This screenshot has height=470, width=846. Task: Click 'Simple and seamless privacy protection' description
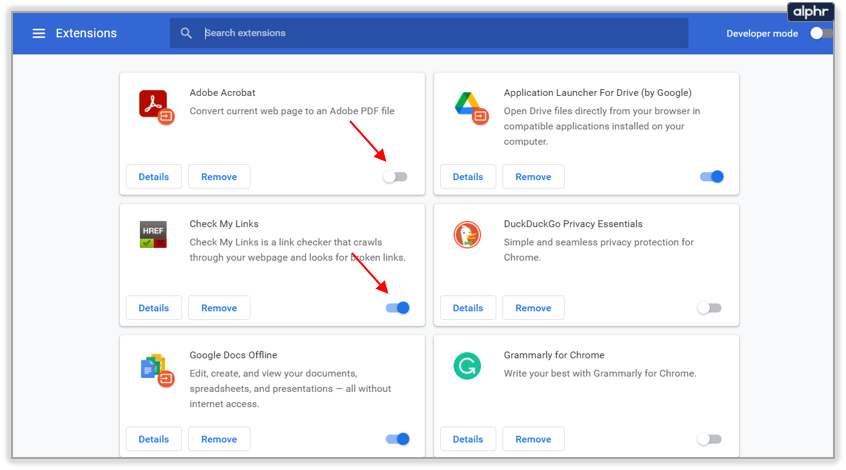pyautogui.click(x=598, y=250)
